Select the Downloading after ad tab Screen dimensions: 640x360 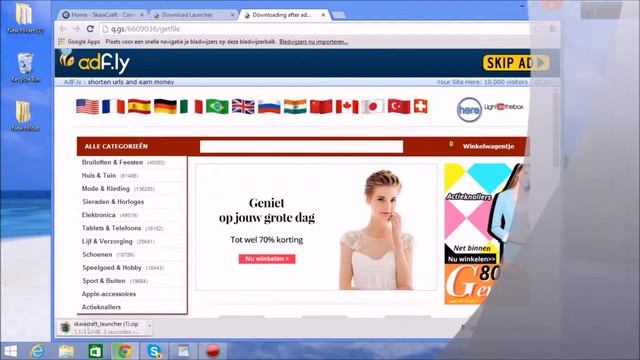[x=282, y=15]
